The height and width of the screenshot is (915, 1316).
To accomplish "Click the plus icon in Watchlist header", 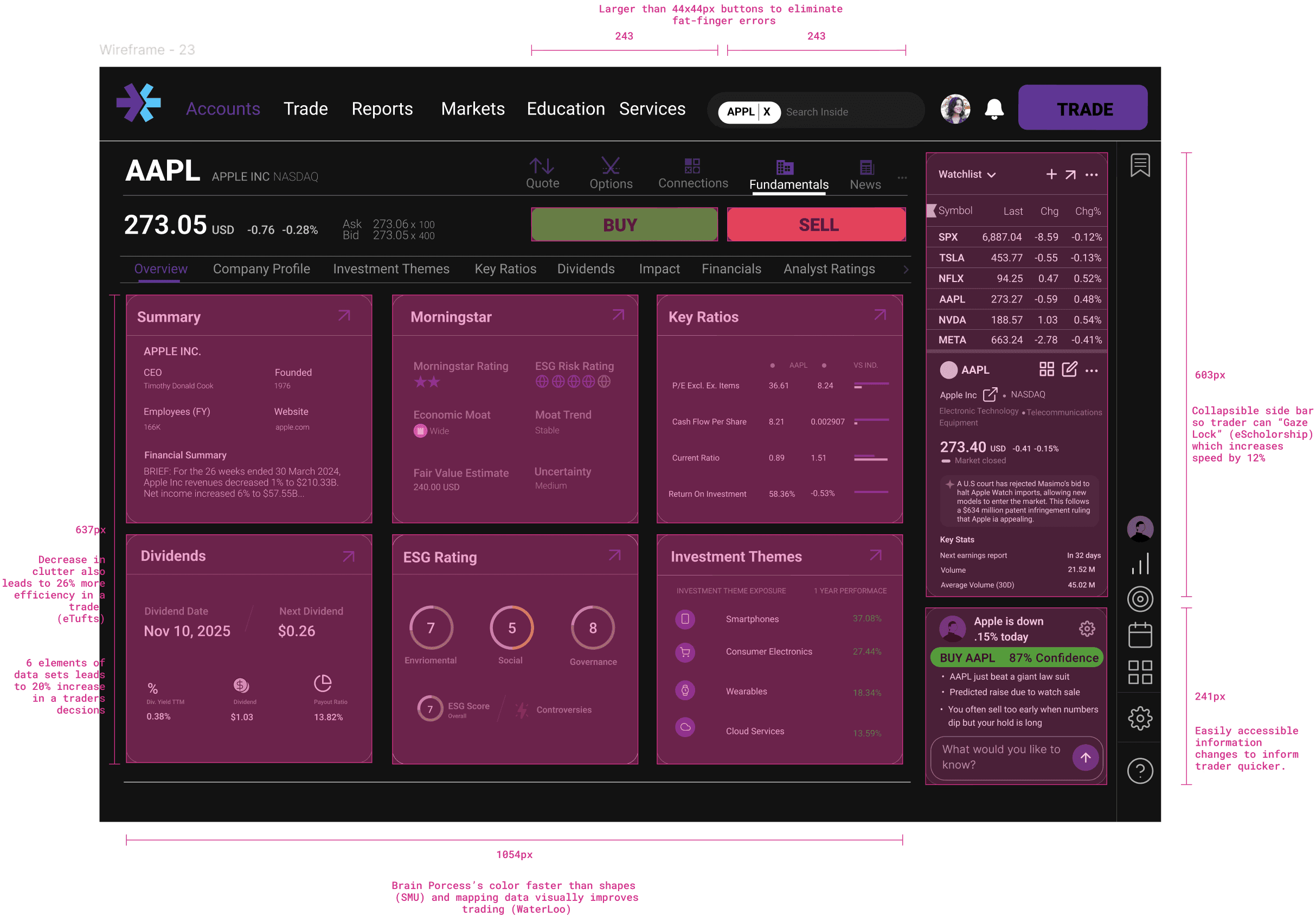I will (1051, 174).
